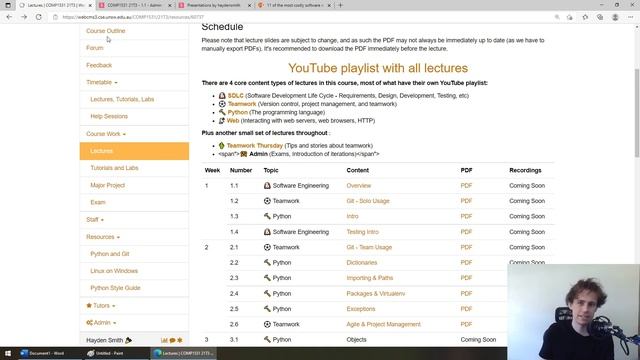
Task: Expand the Resources dropdown
Action: coord(103,237)
